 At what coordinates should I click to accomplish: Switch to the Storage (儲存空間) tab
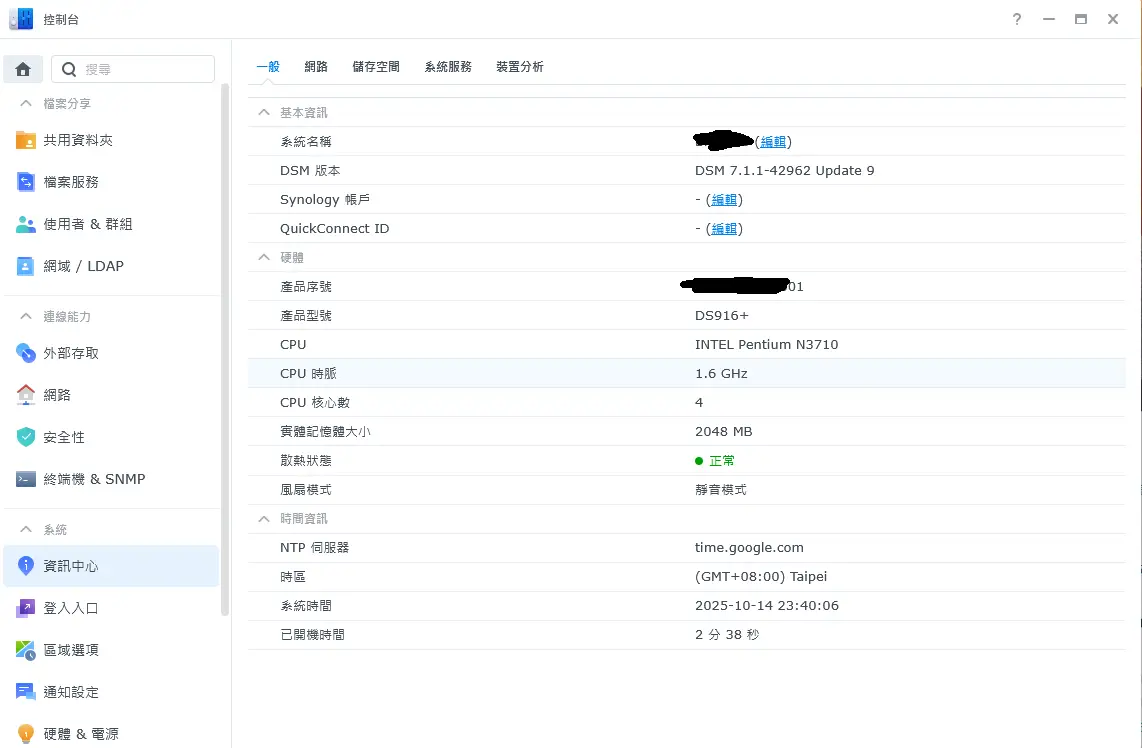[376, 67]
